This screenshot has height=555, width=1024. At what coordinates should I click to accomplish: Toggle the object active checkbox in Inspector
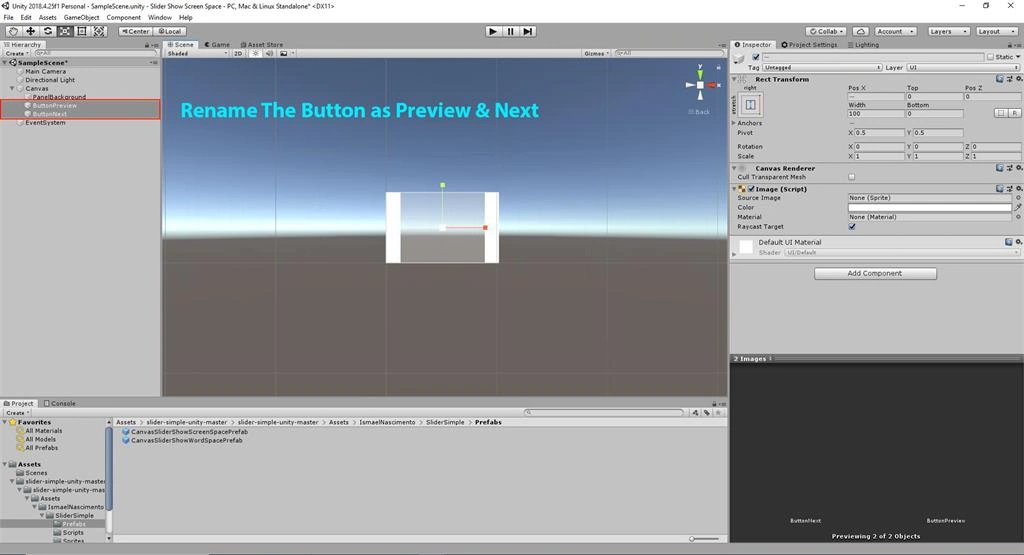click(x=756, y=57)
